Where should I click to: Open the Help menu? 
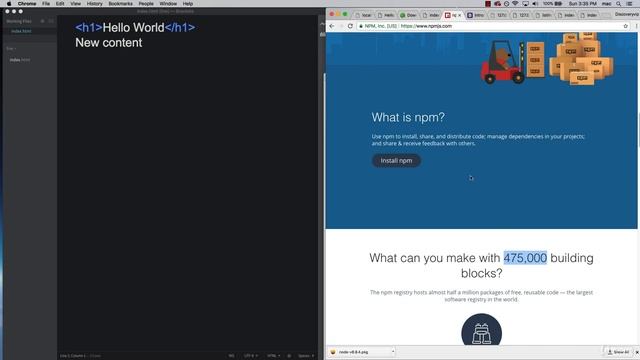click(188, 4)
